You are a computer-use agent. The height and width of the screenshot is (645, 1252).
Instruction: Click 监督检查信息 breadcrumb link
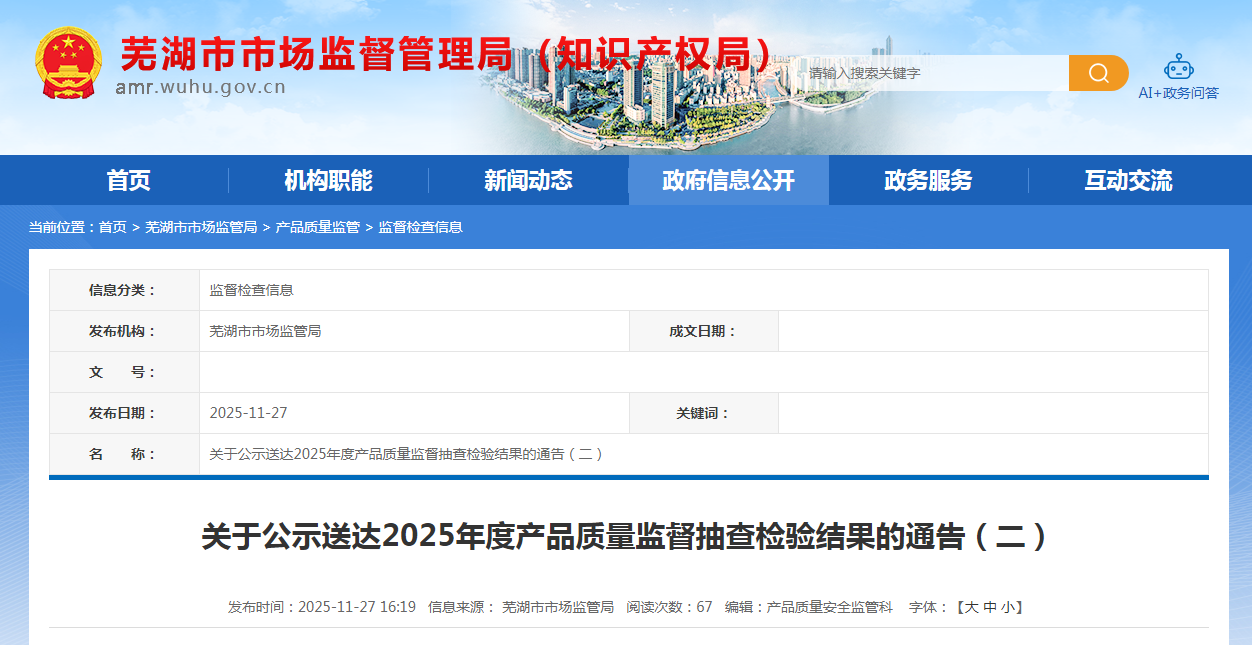pyautogui.click(x=420, y=228)
